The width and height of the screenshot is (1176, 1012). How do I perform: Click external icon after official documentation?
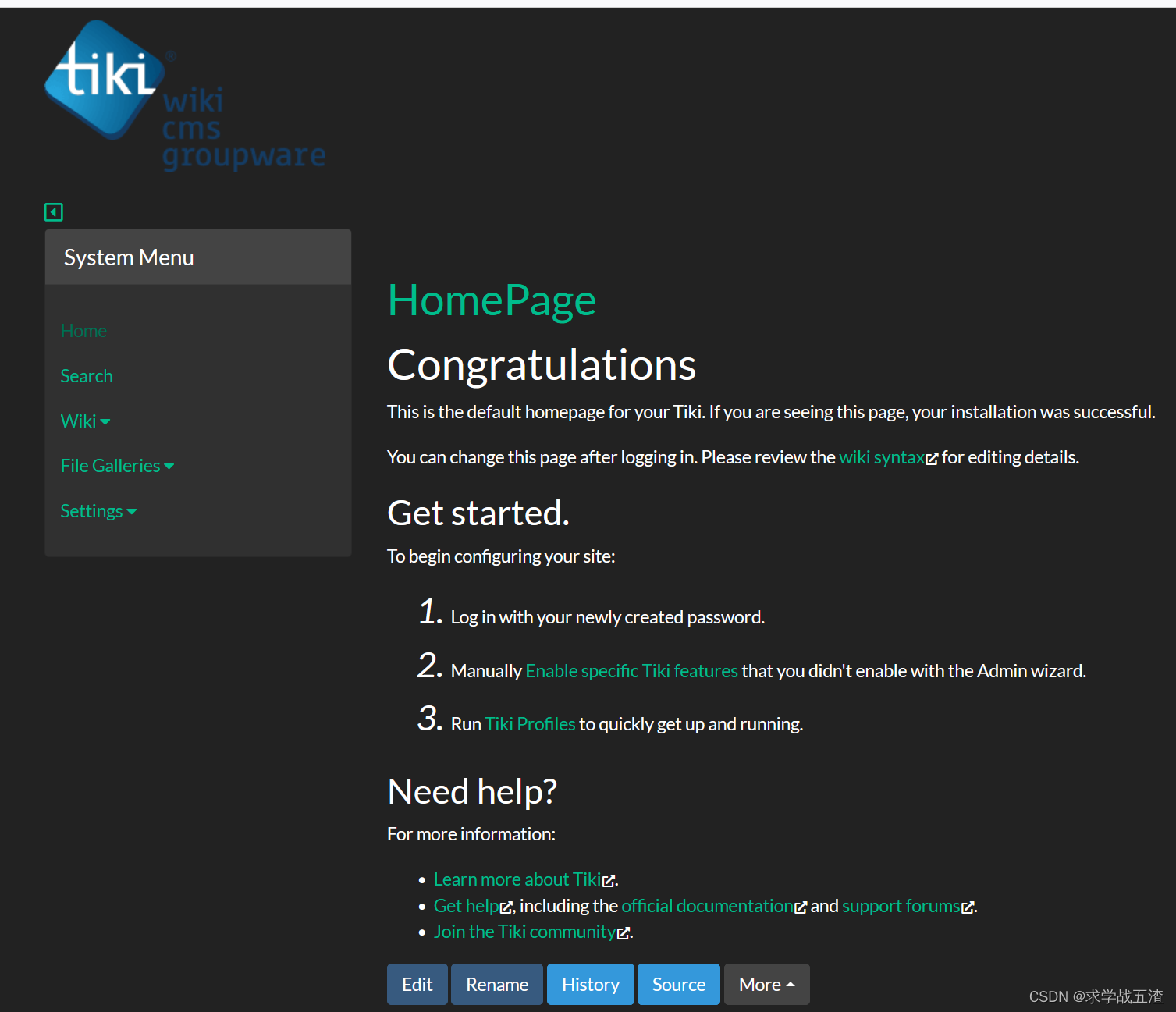tap(801, 907)
